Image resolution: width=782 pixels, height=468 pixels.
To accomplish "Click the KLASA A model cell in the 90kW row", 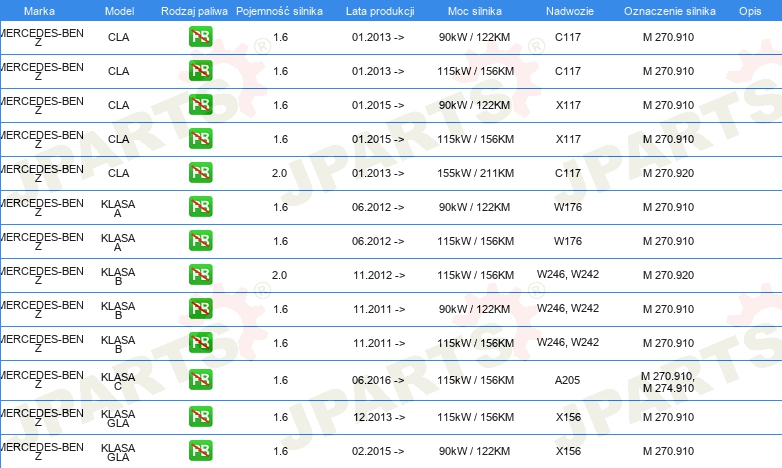I will click(118, 209).
